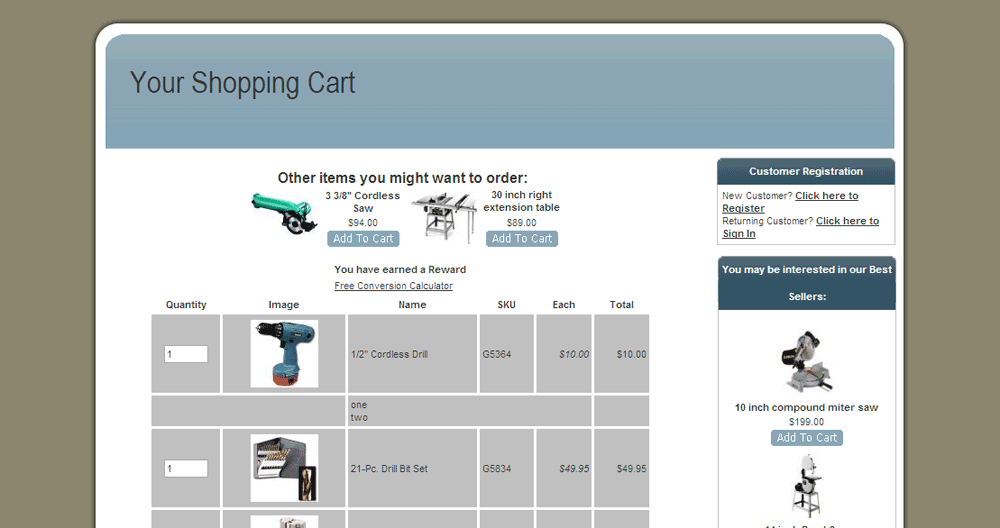Click quantity field for 21-Pc. Drill Bit Set
Viewport: 1000px width, 528px height.
[x=186, y=469]
